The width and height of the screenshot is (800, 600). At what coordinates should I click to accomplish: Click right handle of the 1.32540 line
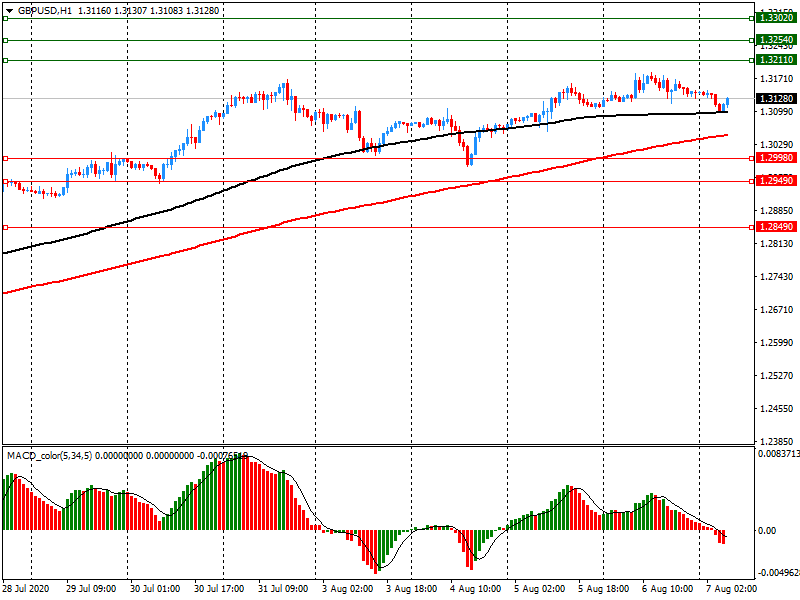752,40
